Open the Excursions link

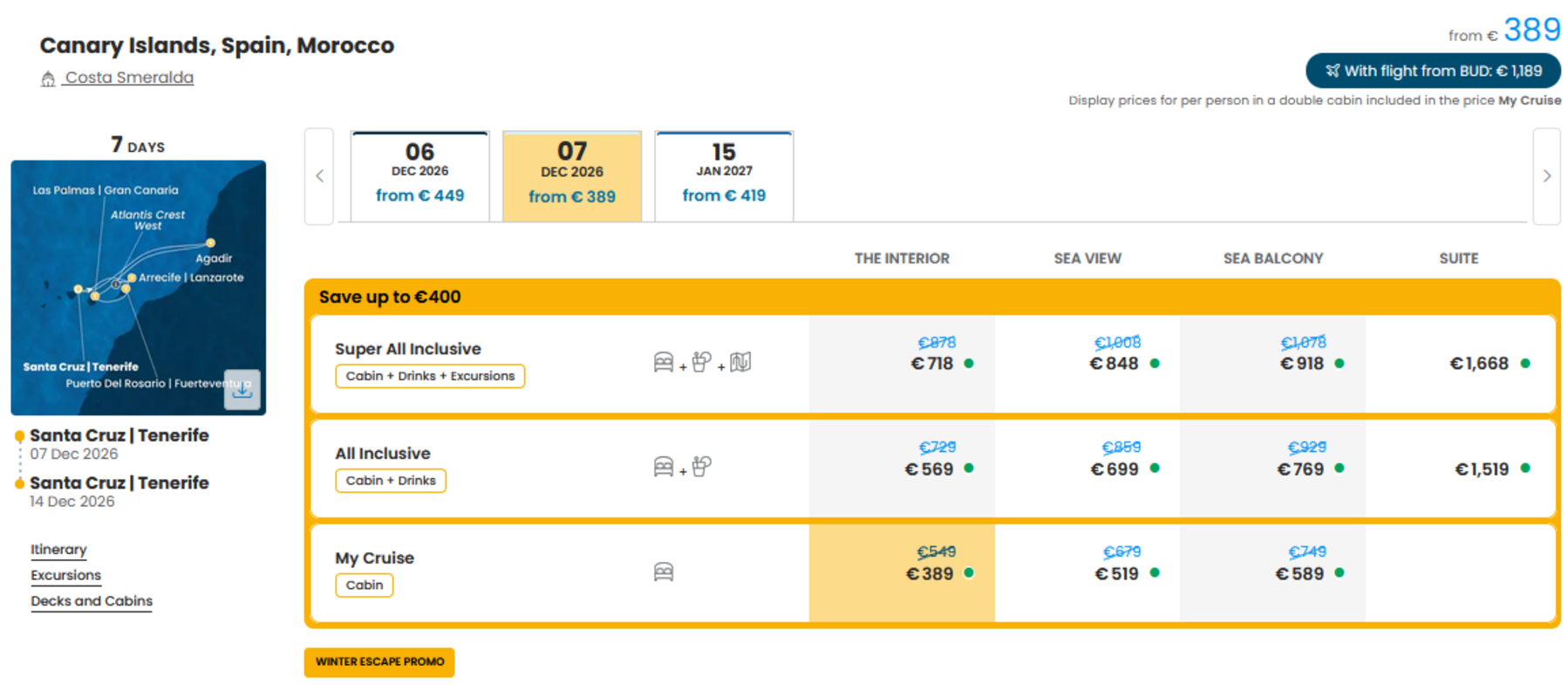click(x=65, y=575)
